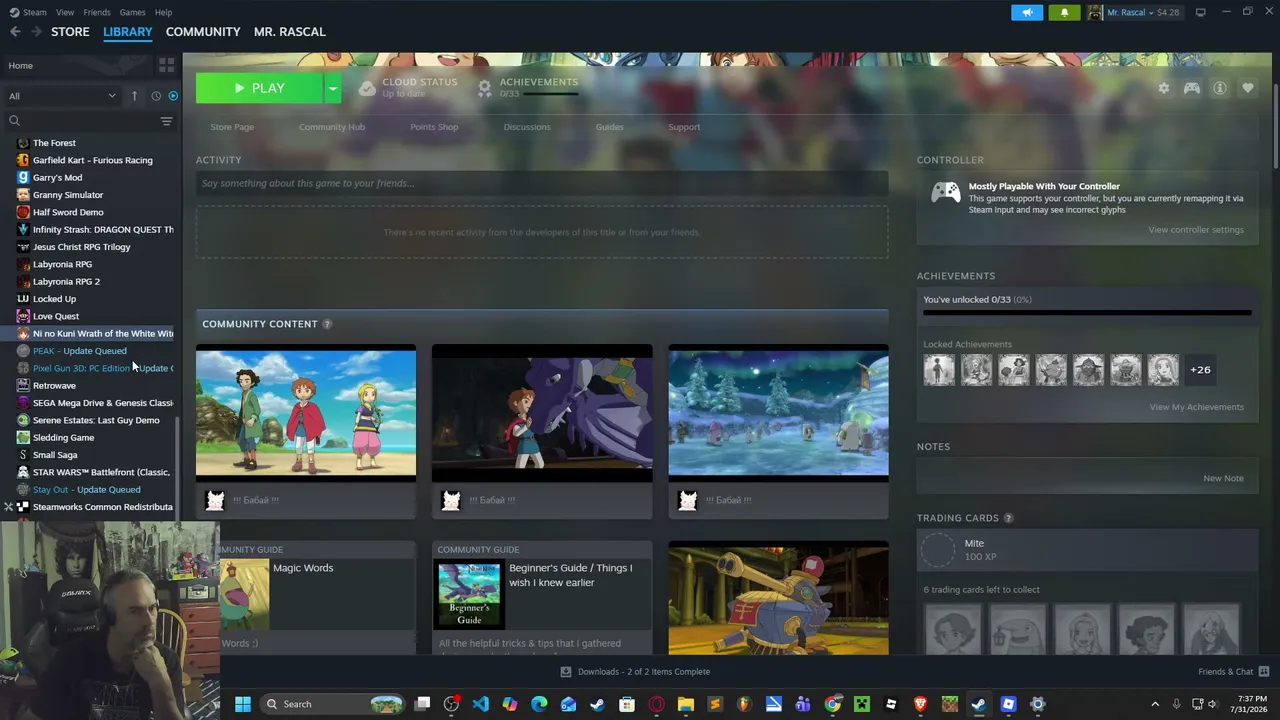This screenshot has width=1280, height=720.
Task: Click the library search magnifier icon
Action: coord(14,121)
